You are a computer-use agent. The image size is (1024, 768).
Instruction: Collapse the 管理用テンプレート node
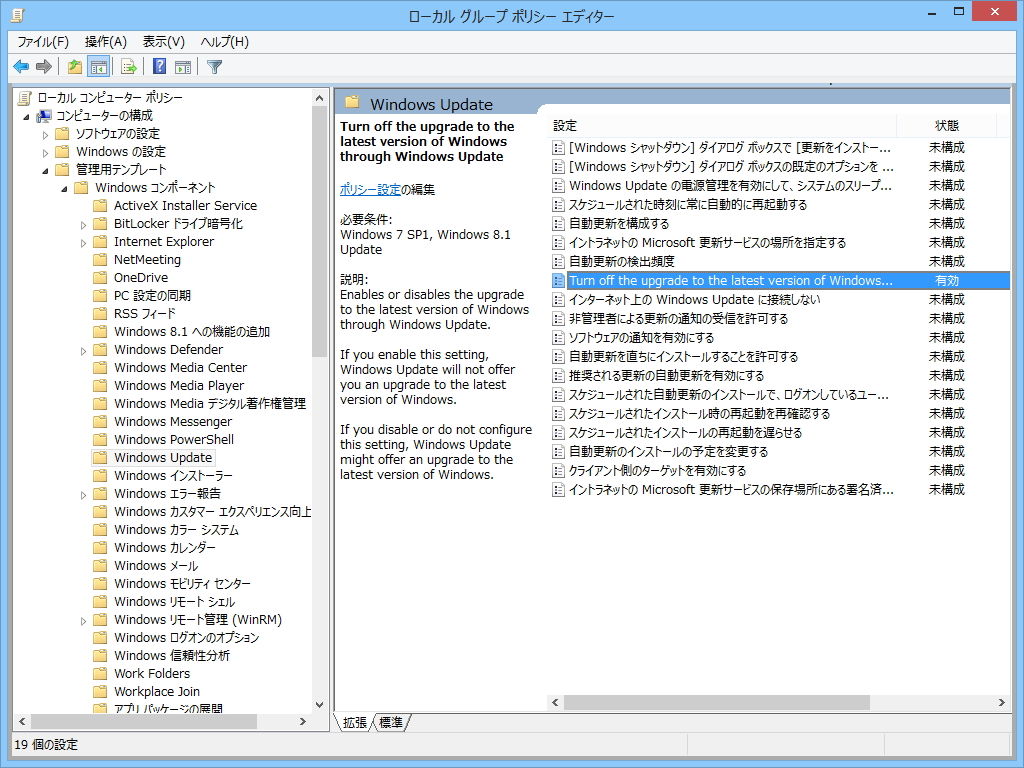click(45, 171)
